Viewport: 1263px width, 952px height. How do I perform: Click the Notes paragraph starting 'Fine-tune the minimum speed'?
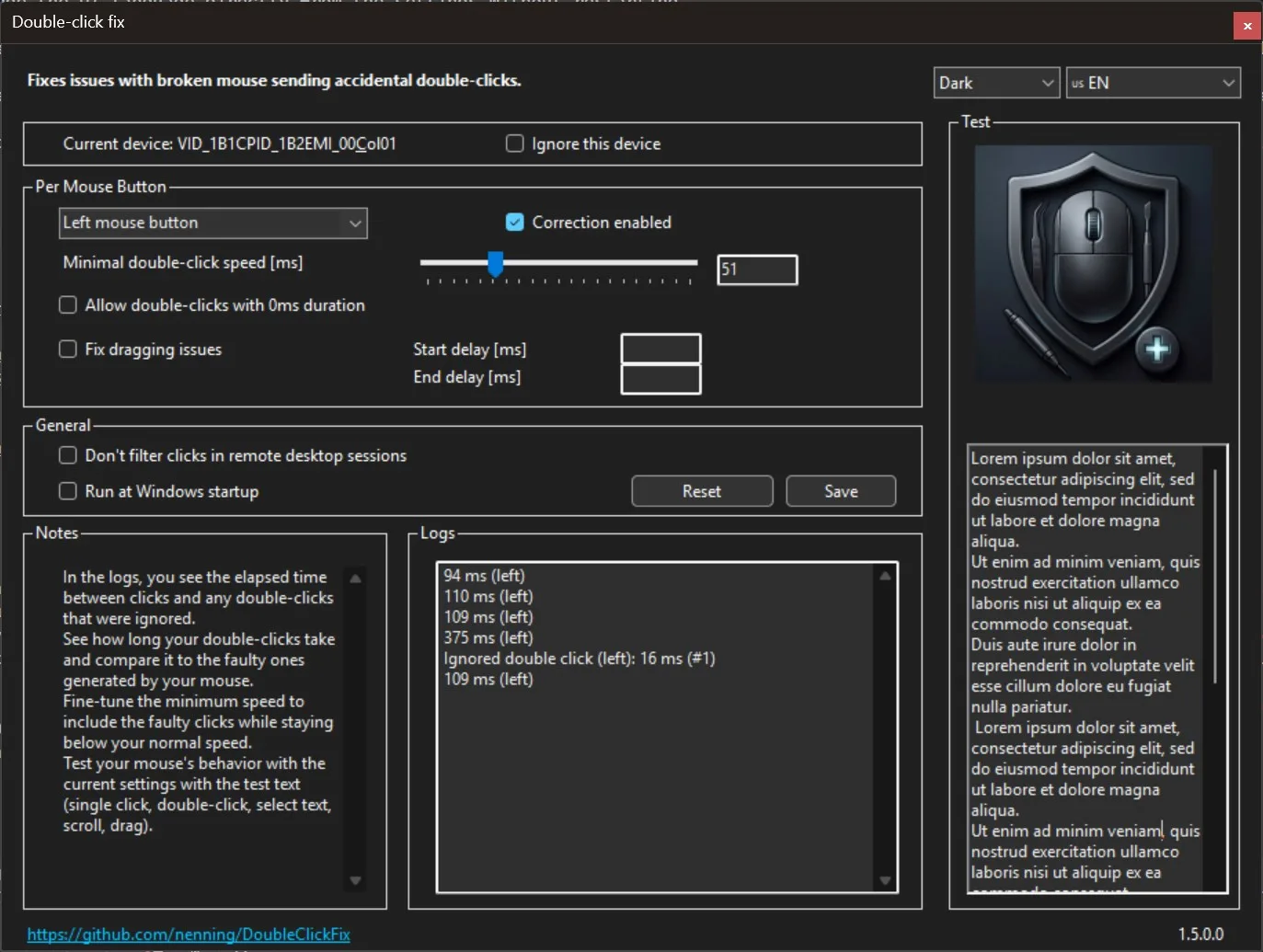(x=198, y=722)
